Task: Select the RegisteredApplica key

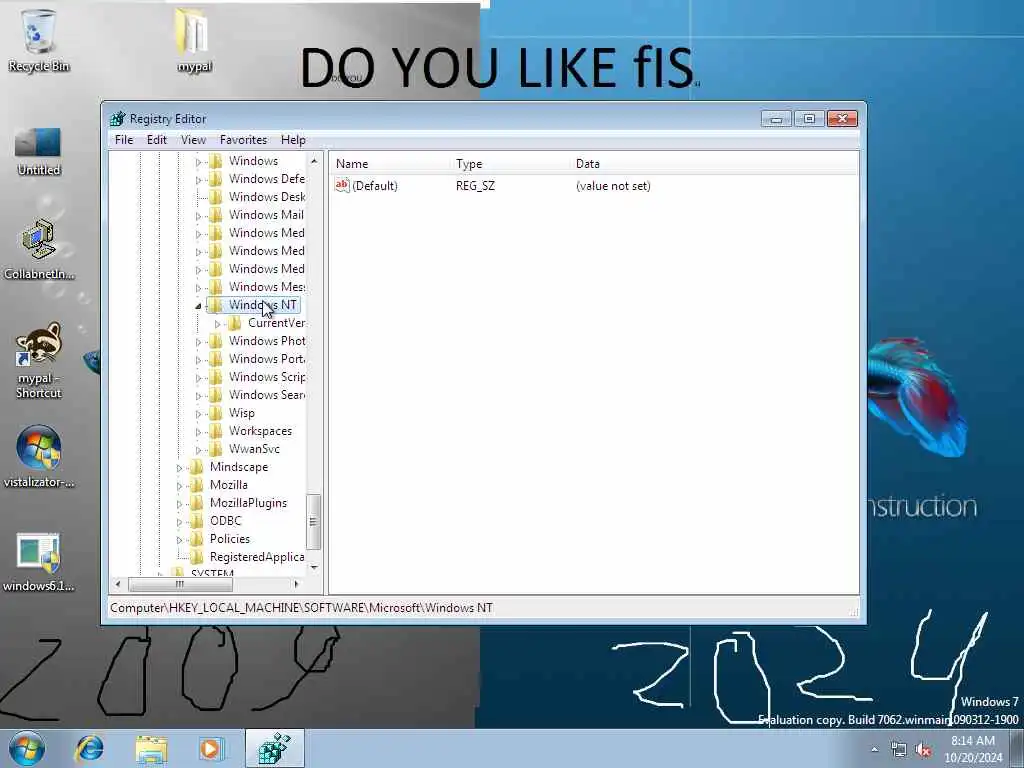Action: (x=257, y=557)
